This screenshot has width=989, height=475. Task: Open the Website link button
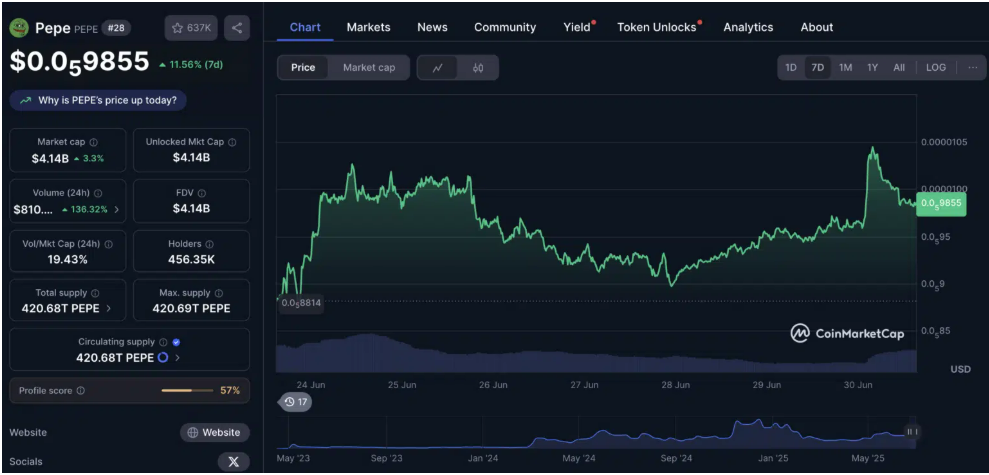pos(215,433)
